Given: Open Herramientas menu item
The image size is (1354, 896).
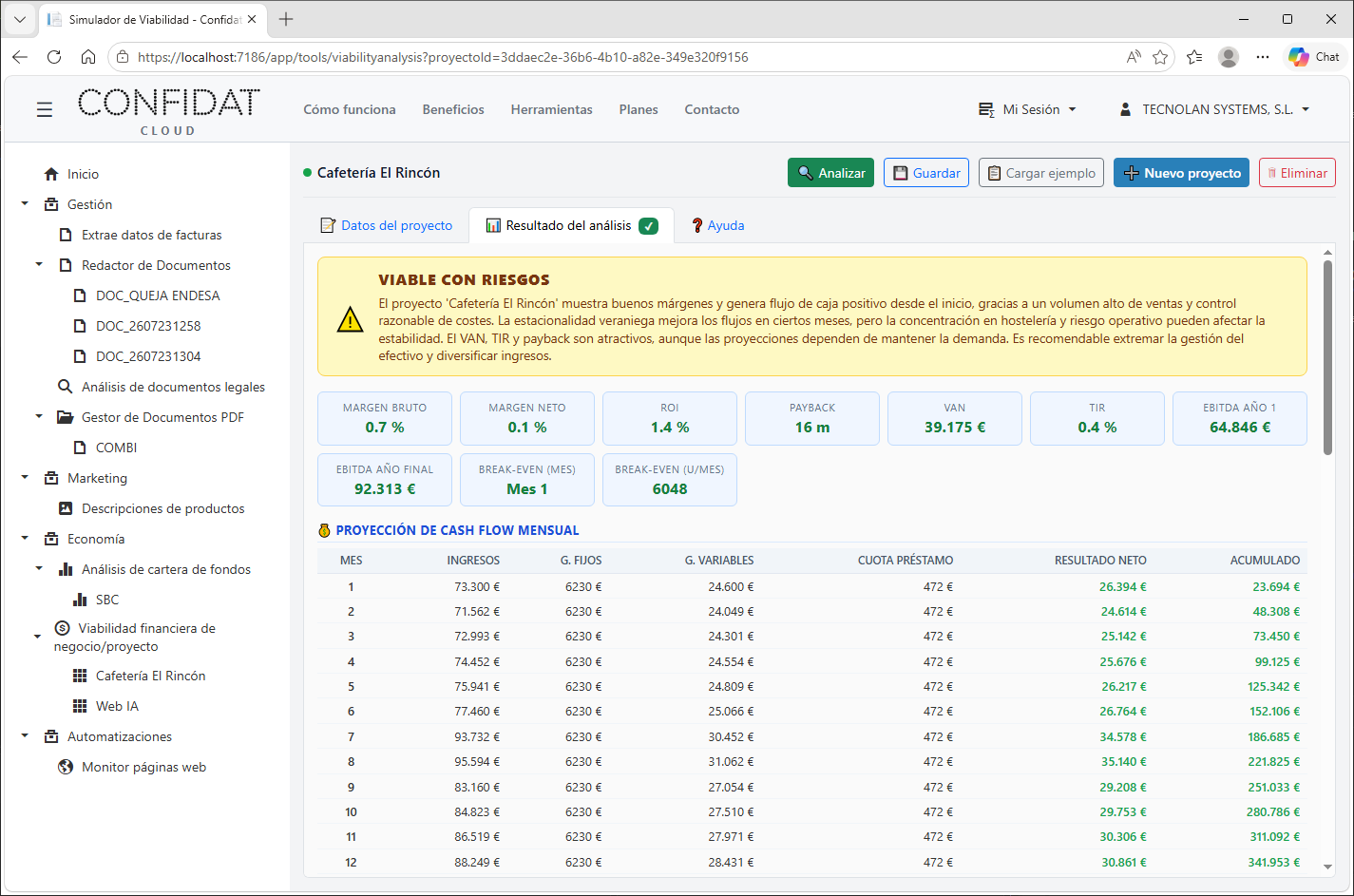Looking at the screenshot, I should pos(551,109).
